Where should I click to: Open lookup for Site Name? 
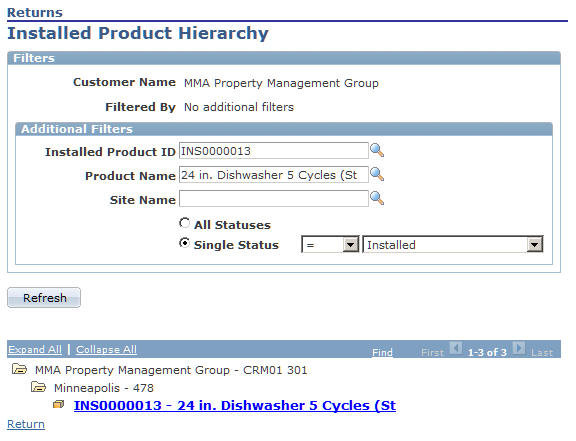click(x=377, y=198)
